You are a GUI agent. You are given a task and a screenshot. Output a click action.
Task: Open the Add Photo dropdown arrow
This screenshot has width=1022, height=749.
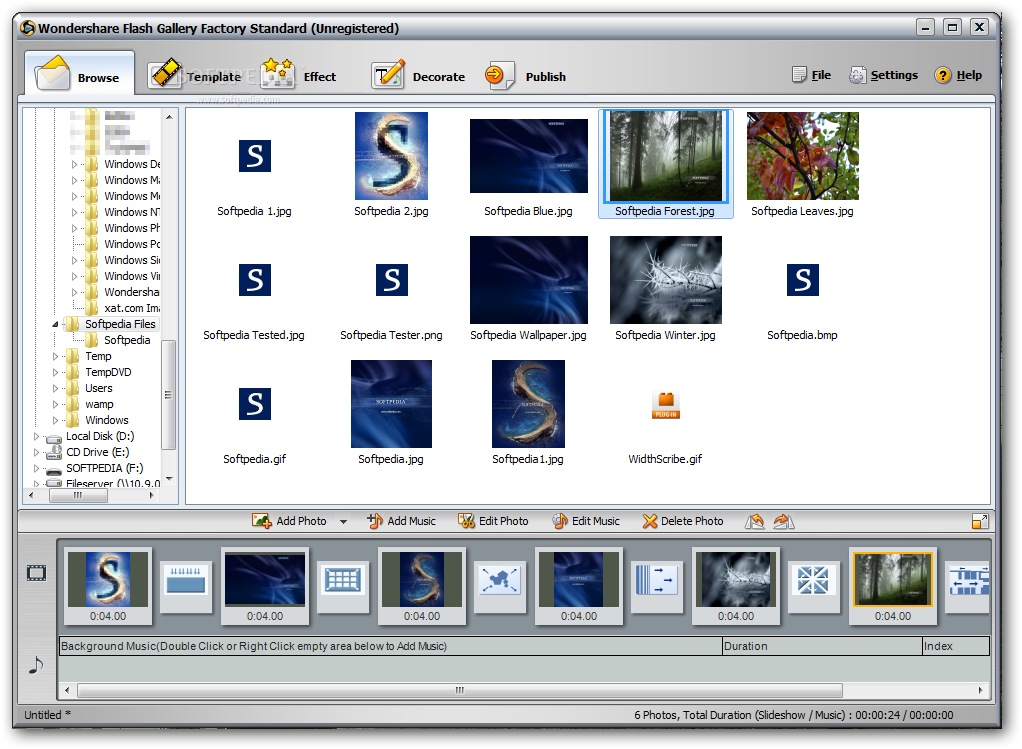point(343,521)
